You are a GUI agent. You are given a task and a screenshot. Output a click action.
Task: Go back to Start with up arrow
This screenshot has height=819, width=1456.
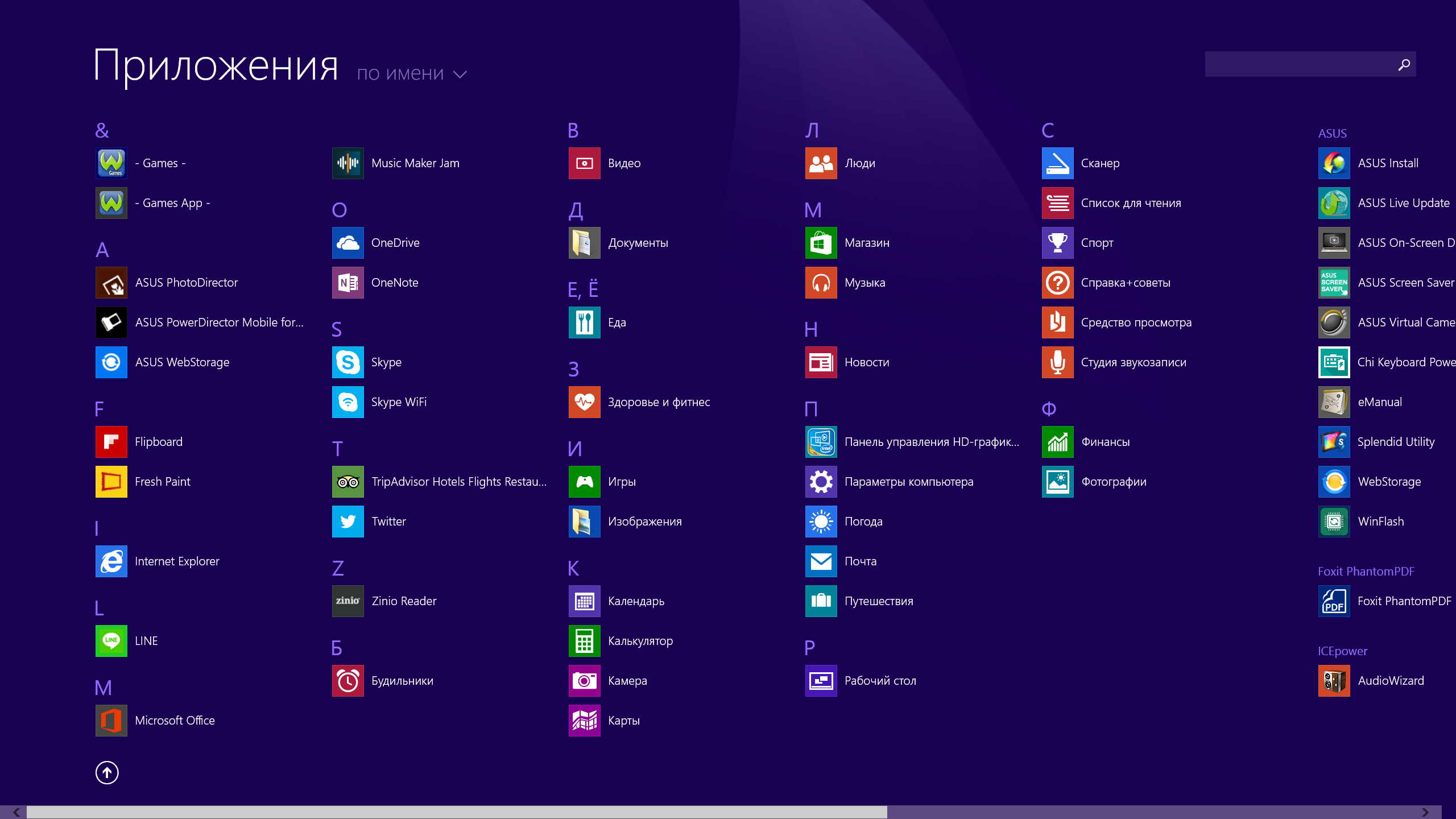click(x=107, y=772)
